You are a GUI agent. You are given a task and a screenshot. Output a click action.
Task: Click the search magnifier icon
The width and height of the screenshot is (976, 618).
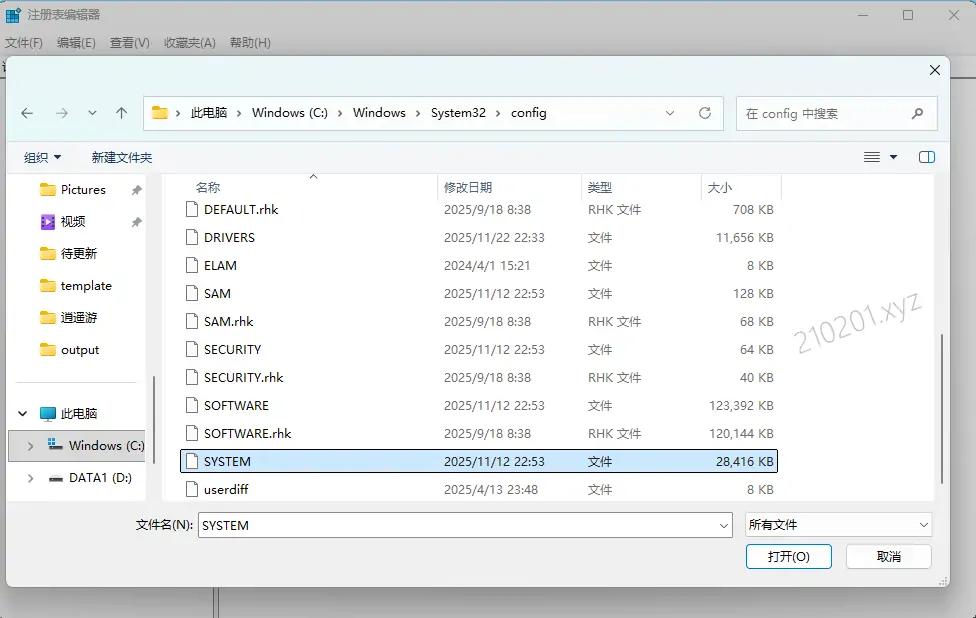(x=917, y=113)
